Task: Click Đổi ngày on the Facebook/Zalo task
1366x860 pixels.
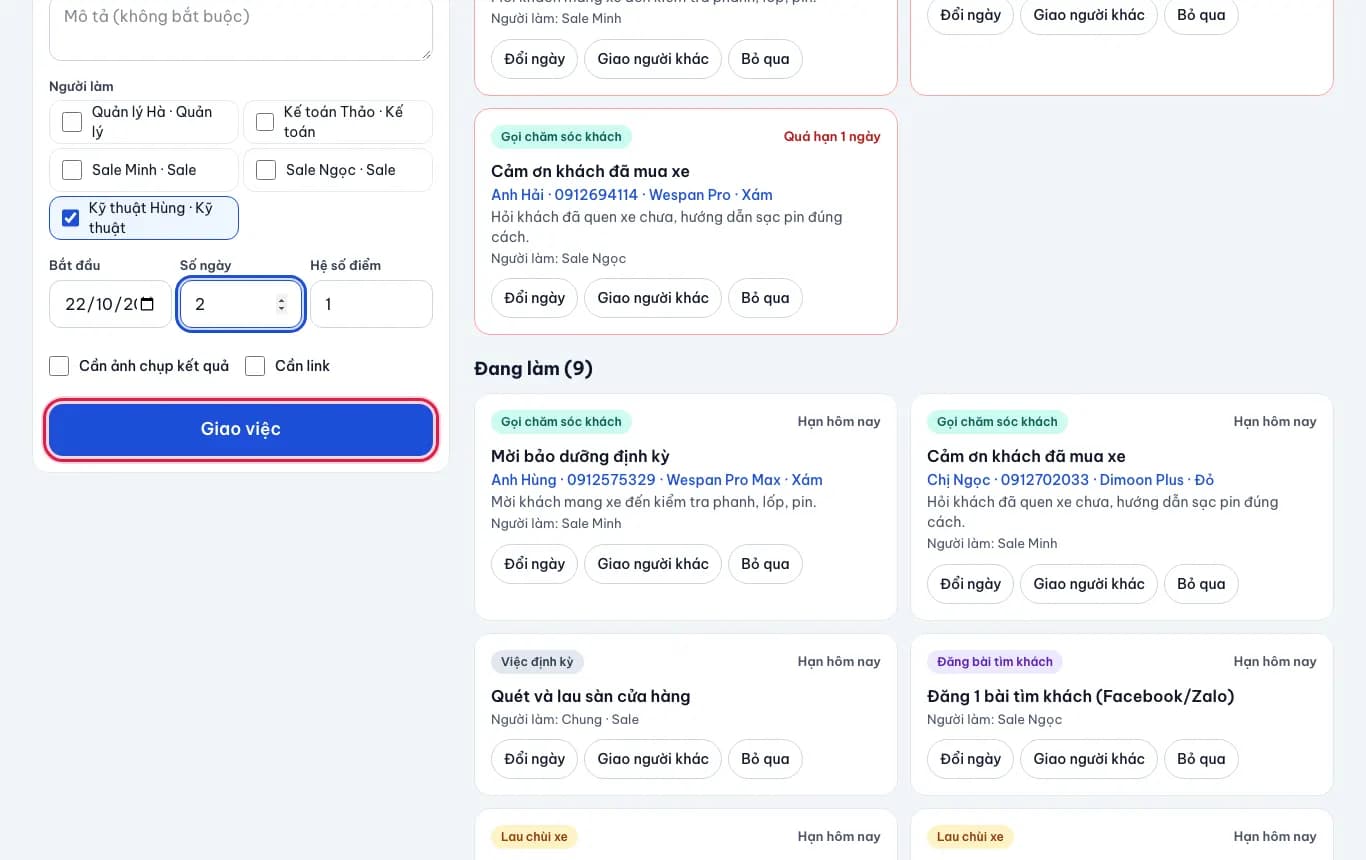Action: (970, 759)
